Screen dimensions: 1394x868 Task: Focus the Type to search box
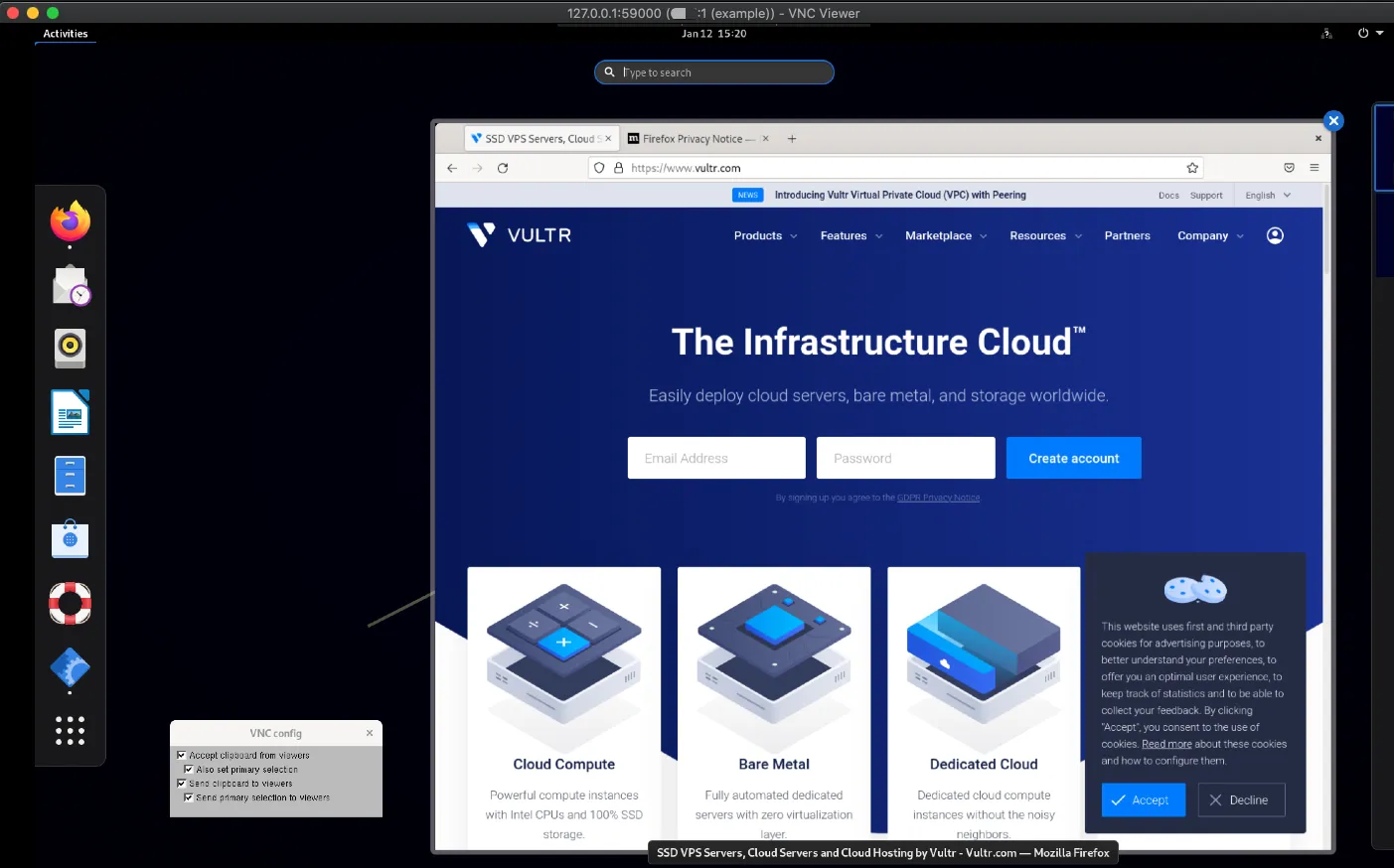pos(714,72)
